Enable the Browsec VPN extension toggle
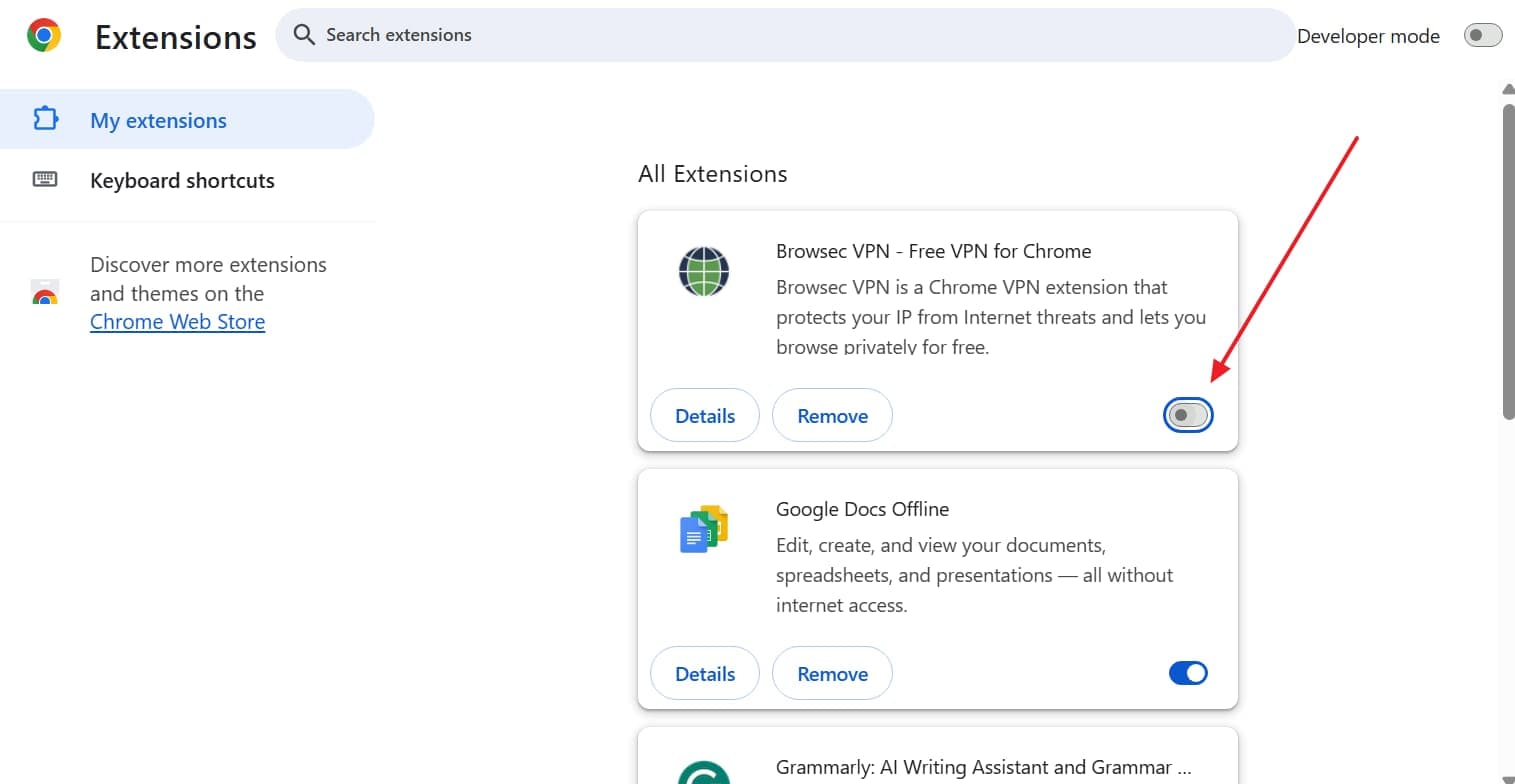The image size is (1515, 784). 1188,415
